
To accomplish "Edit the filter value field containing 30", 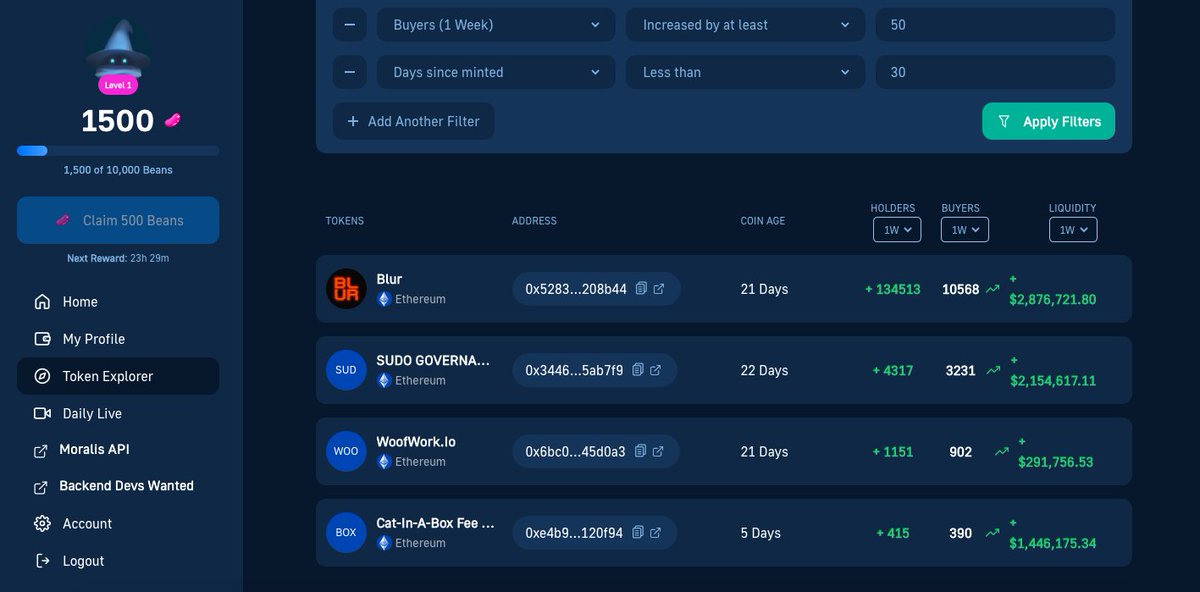I will pyautogui.click(x=995, y=72).
